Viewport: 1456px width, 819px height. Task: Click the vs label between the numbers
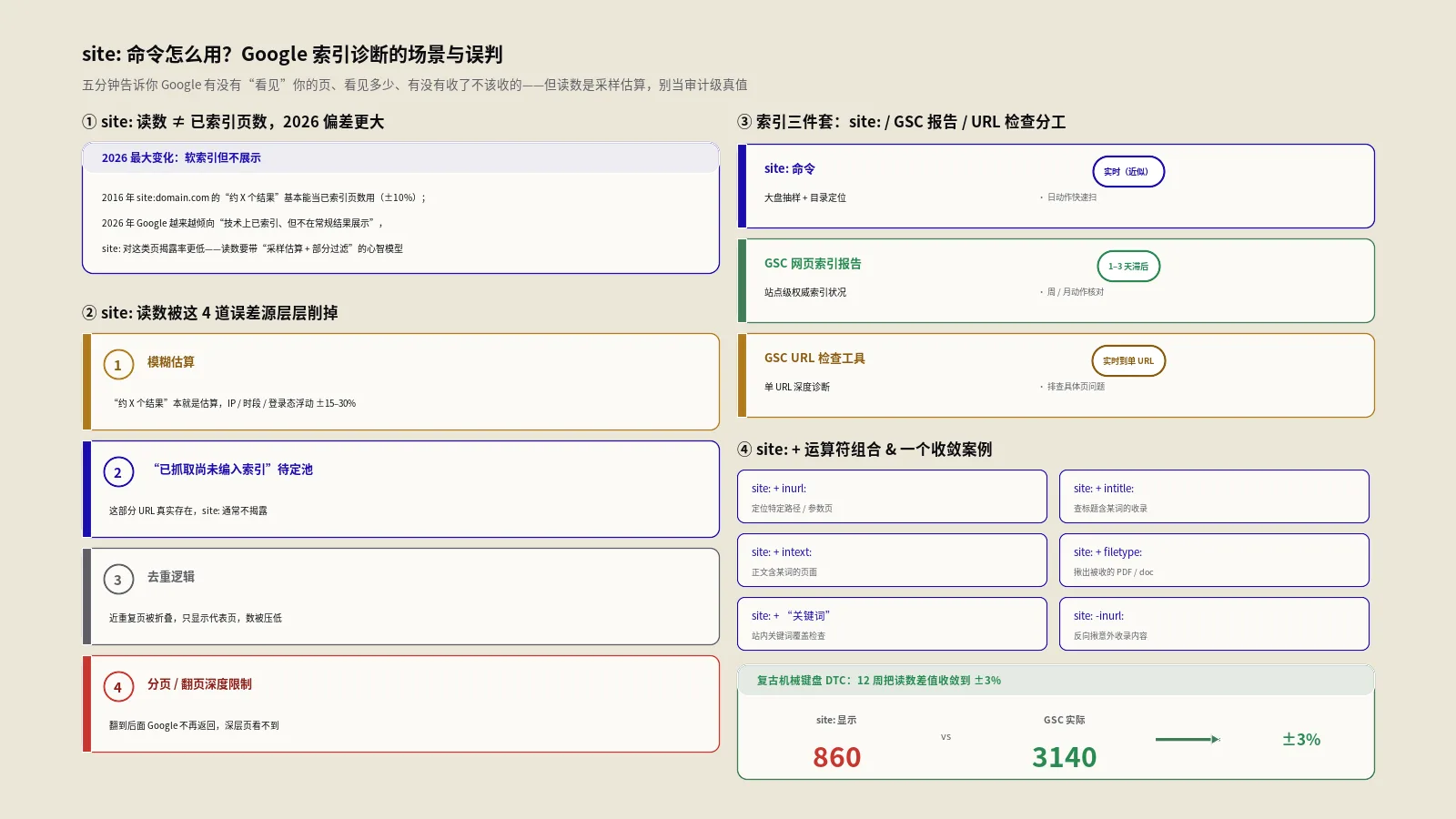946,737
